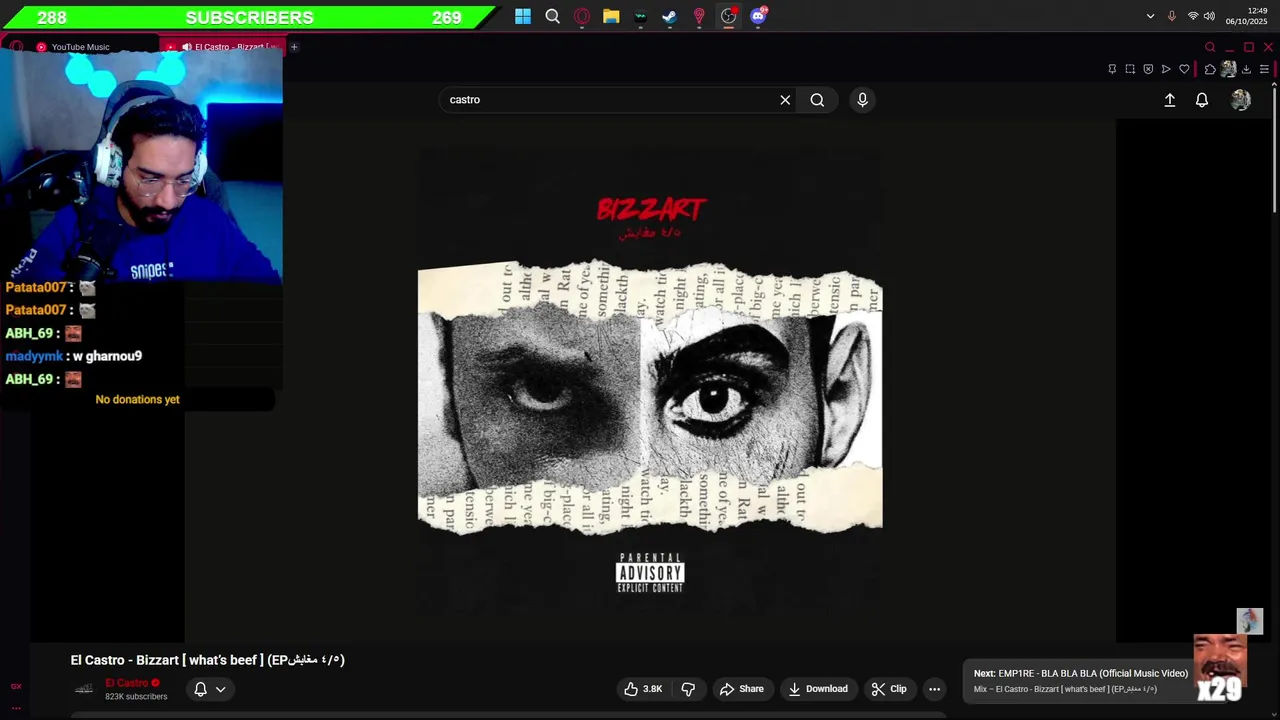Open the volume speaker tray icon
The height and width of the screenshot is (720, 1280).
1209,16
